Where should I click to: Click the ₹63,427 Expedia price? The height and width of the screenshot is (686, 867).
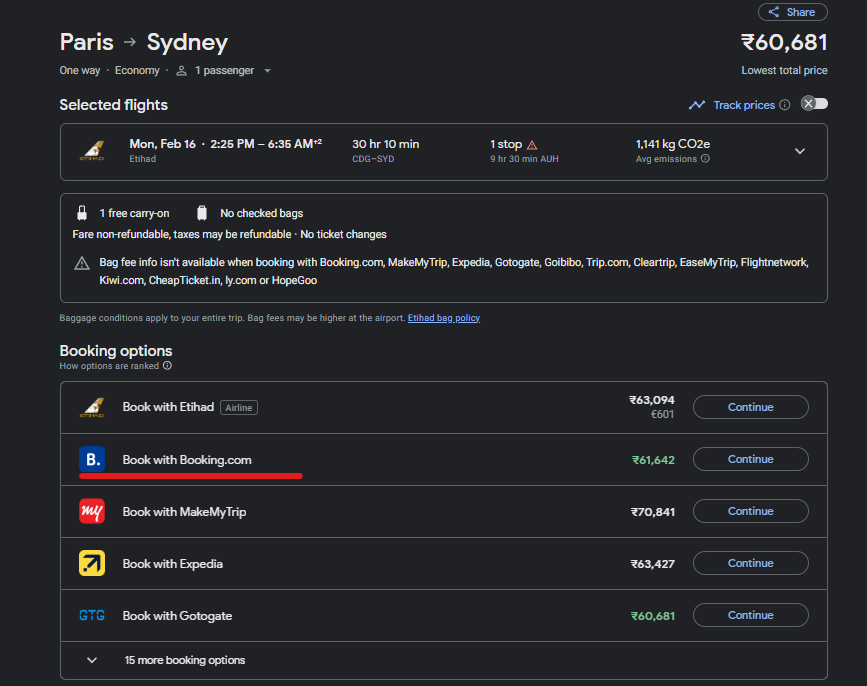tap(653, 564)
